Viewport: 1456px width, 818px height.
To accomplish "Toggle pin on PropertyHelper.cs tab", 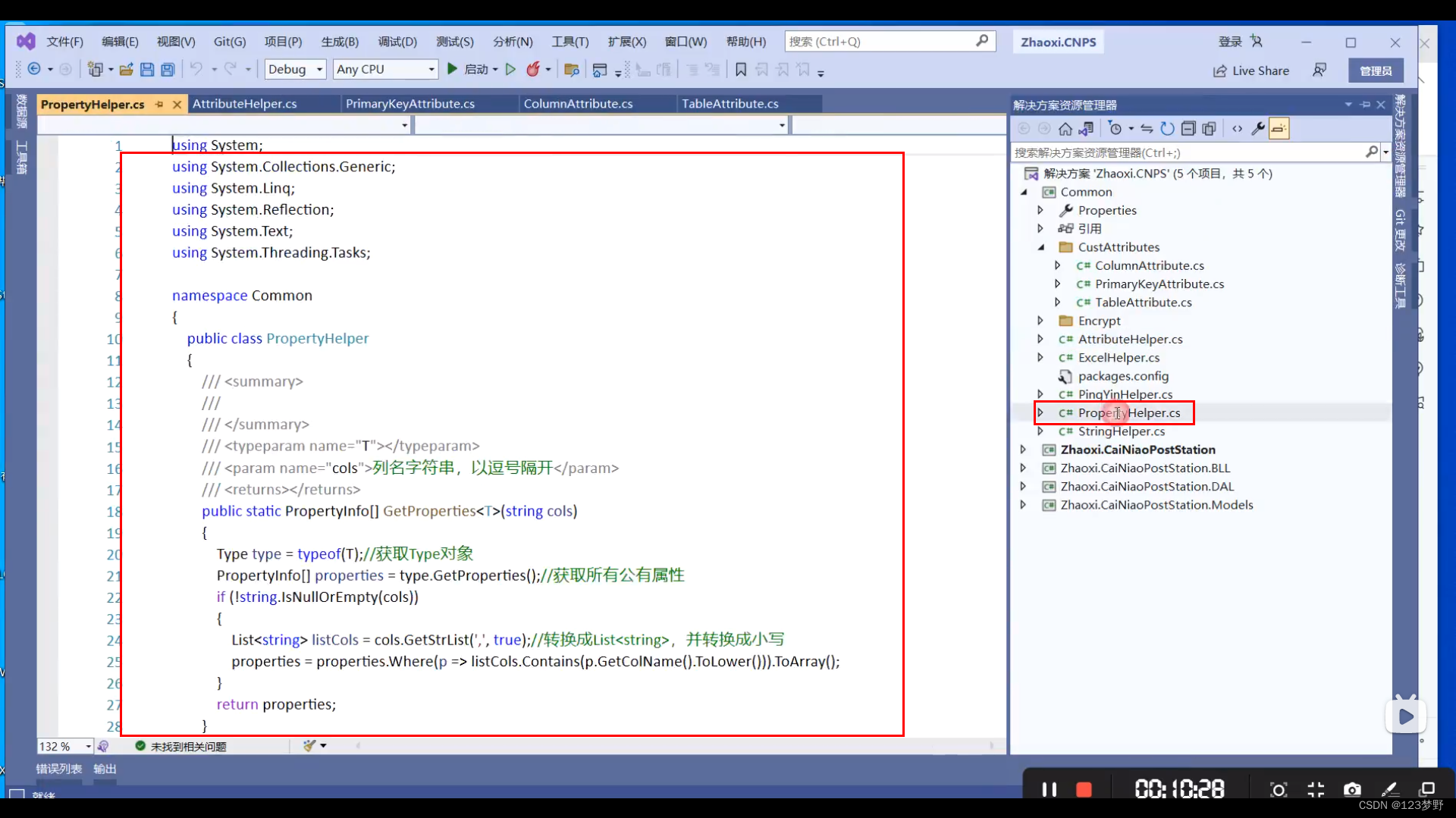I will coord(159,104).
